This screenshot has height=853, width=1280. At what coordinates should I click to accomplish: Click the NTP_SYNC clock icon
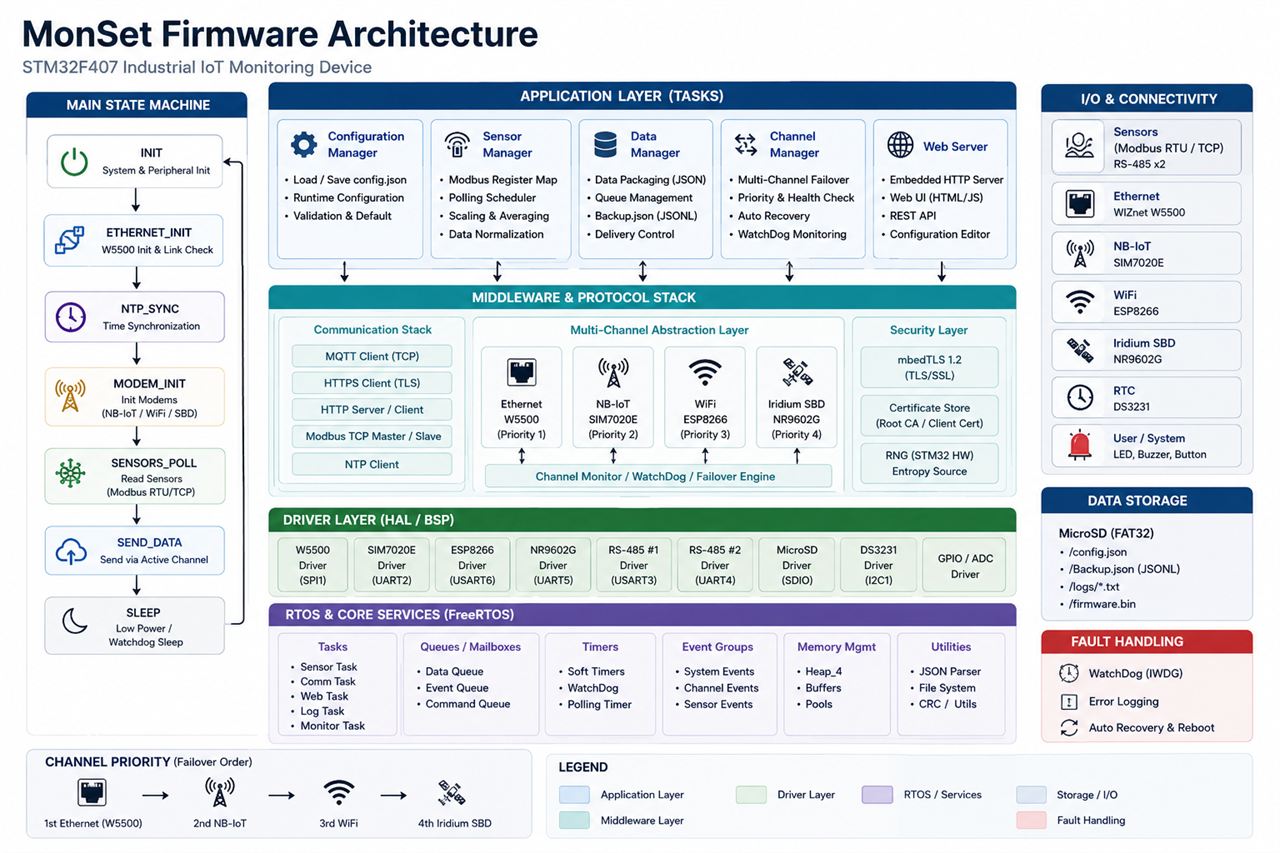tap(70, 317)
